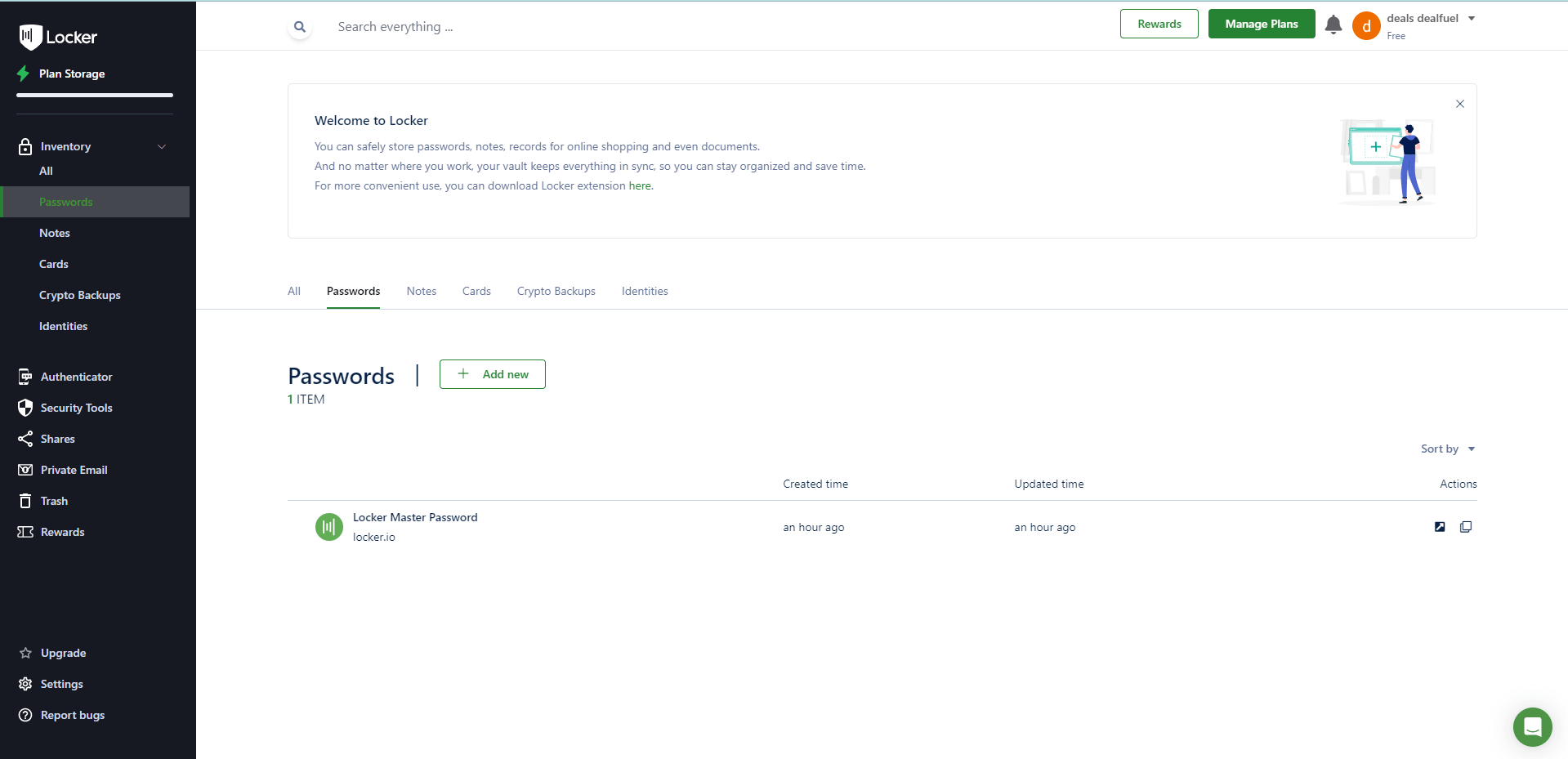Expand the deals dealfuel account menu
This screenshot has width=1568, height=759.
(1471, 19)
